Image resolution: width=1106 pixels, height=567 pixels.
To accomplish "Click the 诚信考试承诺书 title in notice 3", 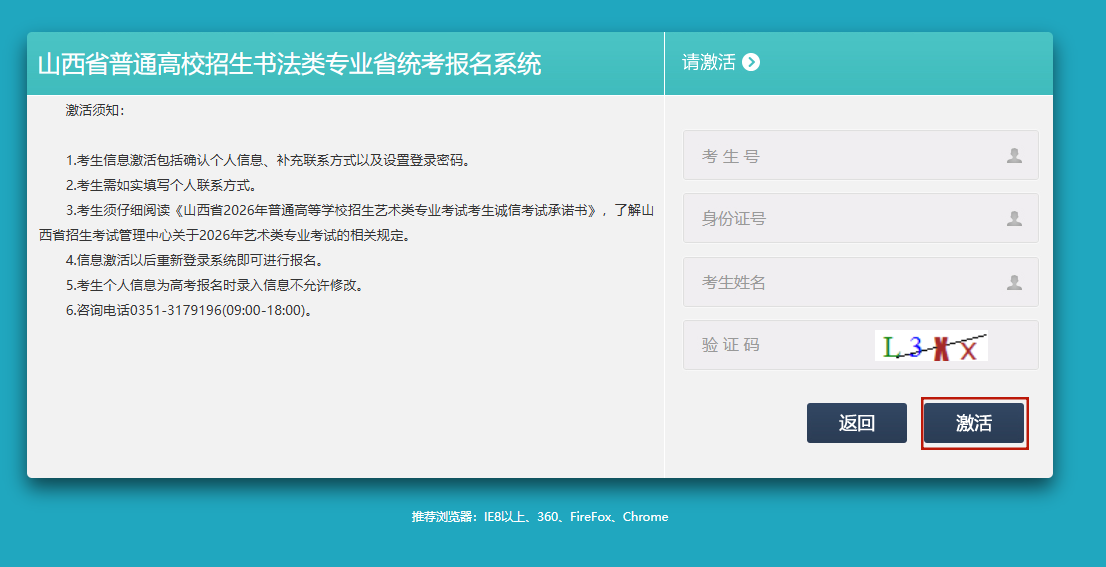I will [x=390, y=211].
